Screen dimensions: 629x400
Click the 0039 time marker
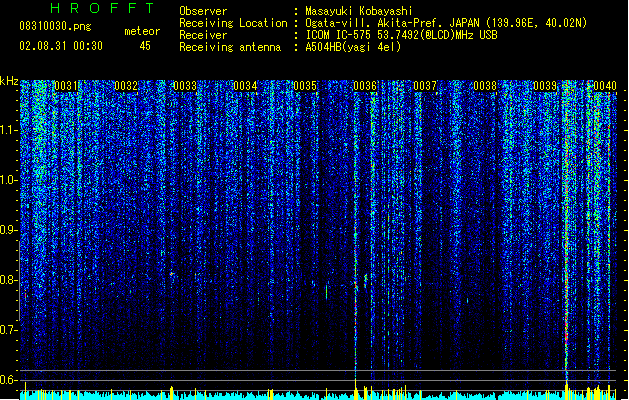click(x=545, y=86)
